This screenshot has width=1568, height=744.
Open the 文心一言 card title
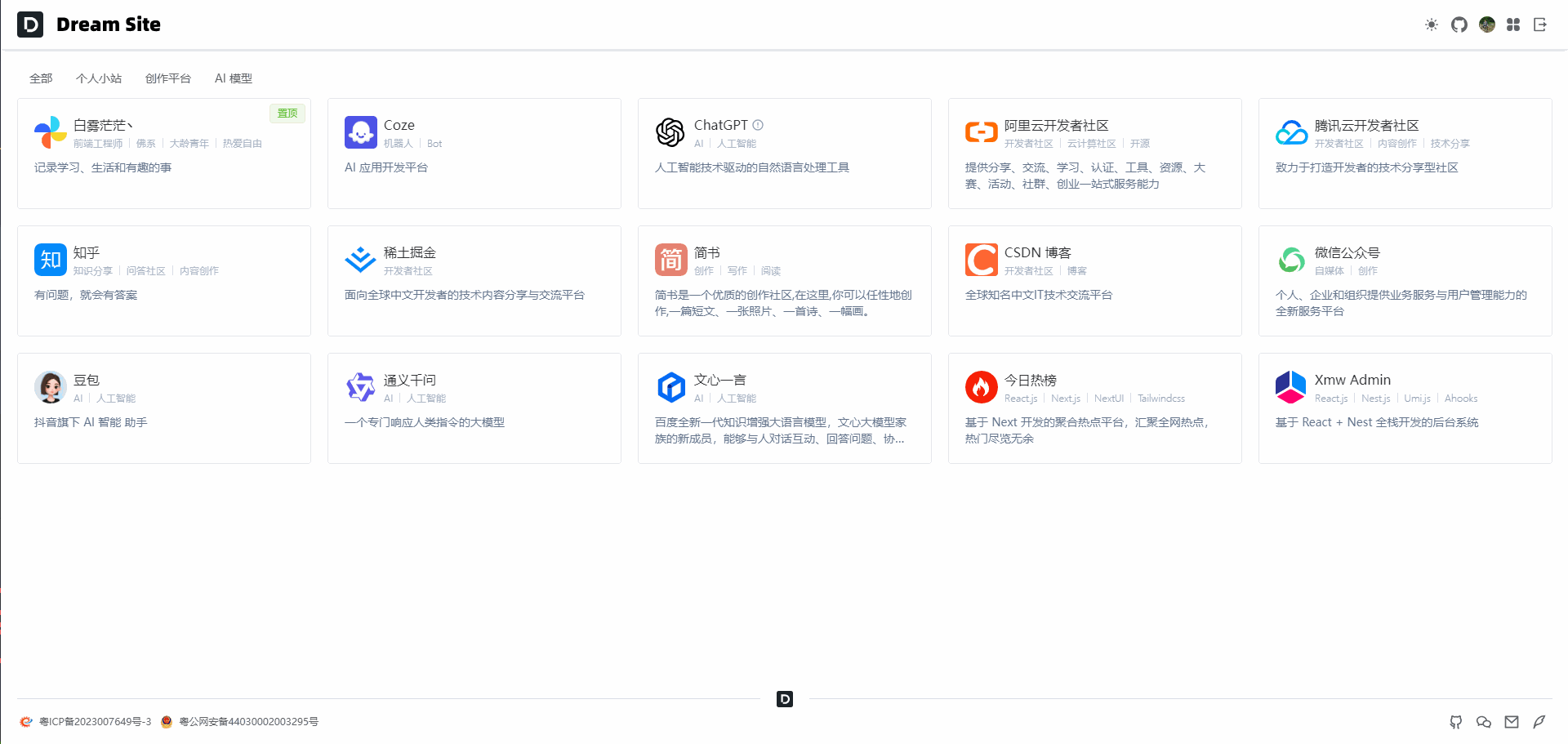(x=720, y=380)
